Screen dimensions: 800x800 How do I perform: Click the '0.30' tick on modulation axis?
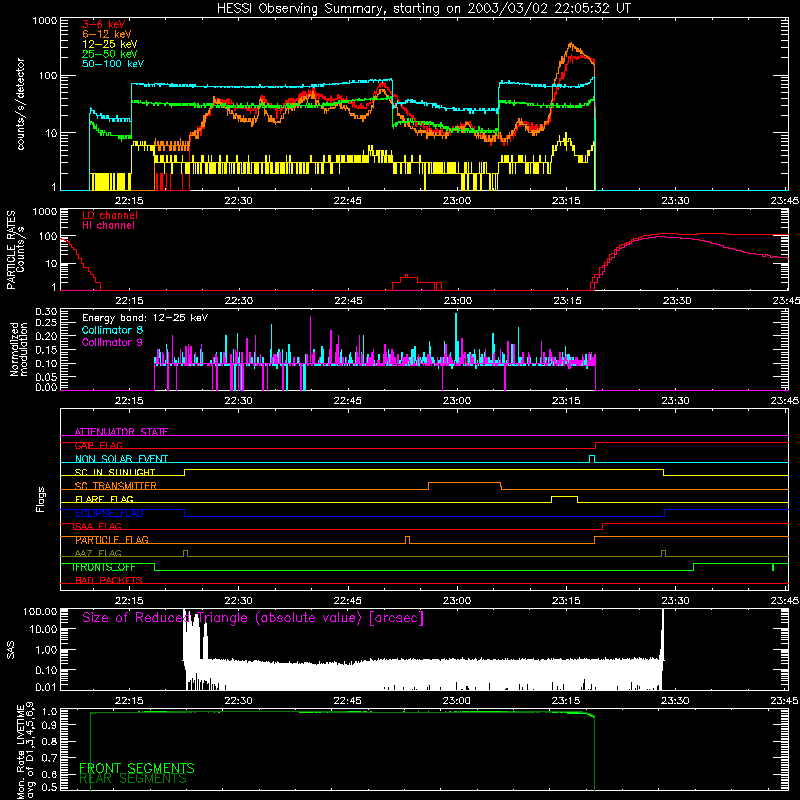coord(46,311)
